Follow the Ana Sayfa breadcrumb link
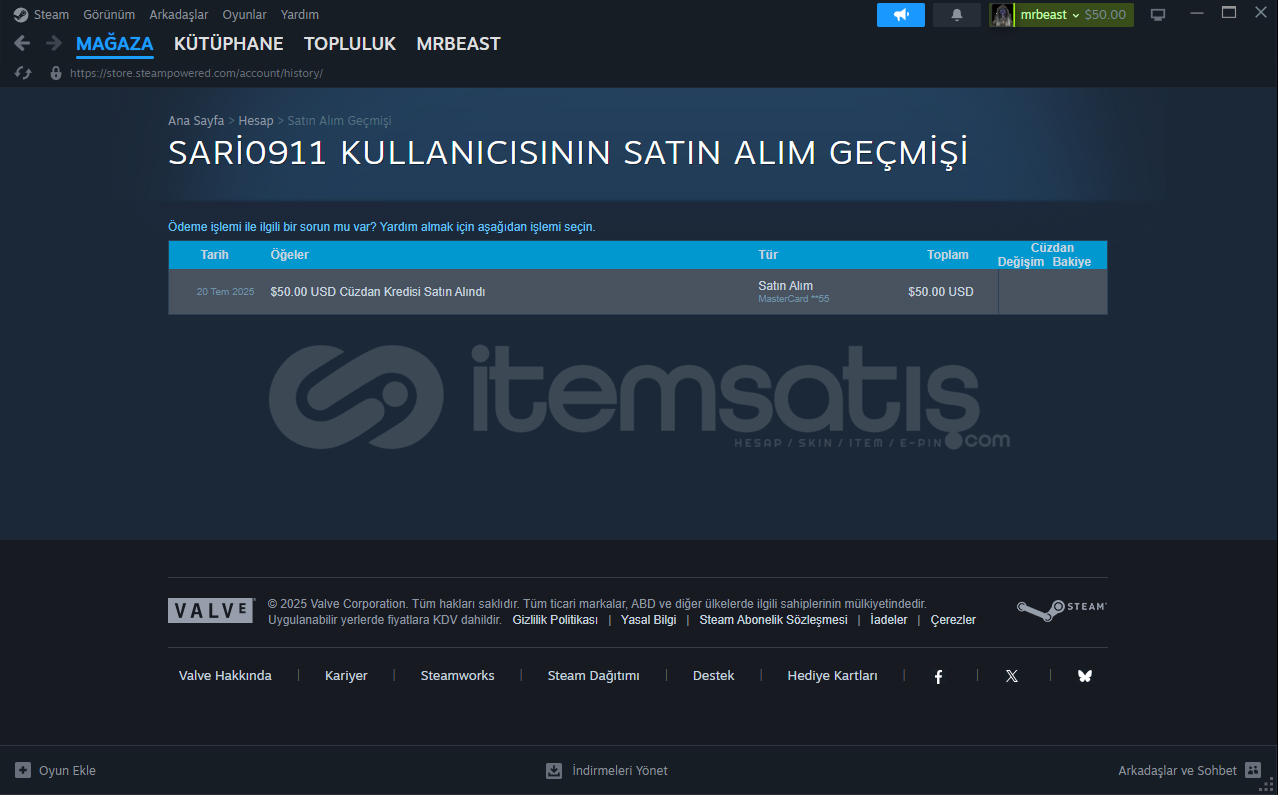This screenshot has width=1278, height=795. pyautogui.click(x=196, y=121)
